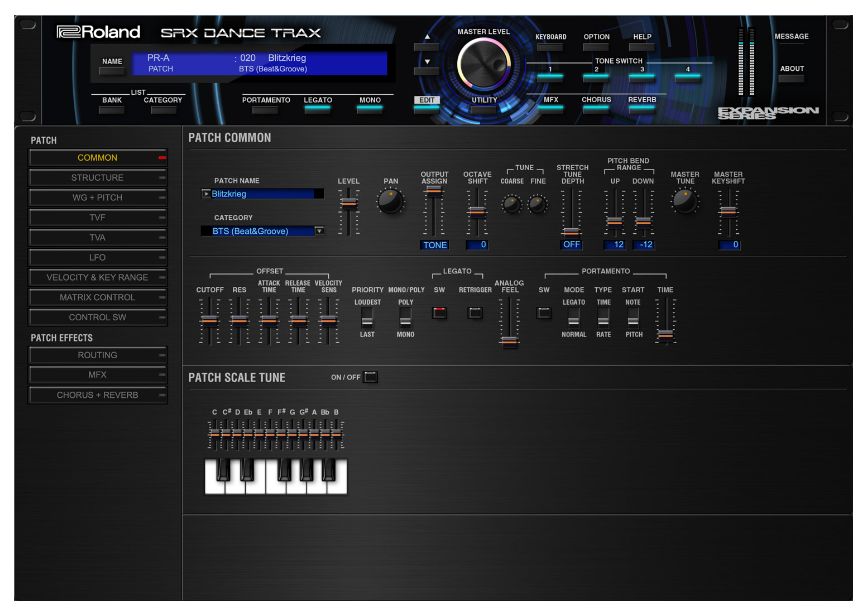Open the Matrix Control section
The width and height of the screenshot is (868, 616).
(x=97, y=297)
